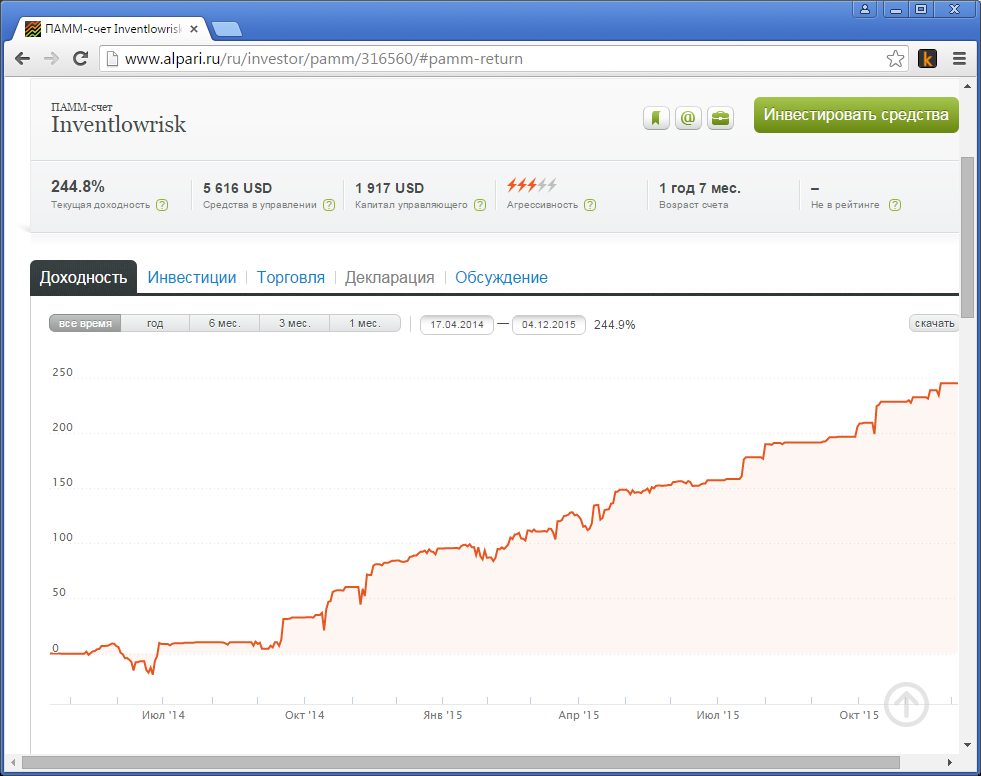This screenshot has width=981, height=776.
Task: Click the 1 год 7 мес. value
Action: pyautogui.click(x=700, y=188)
